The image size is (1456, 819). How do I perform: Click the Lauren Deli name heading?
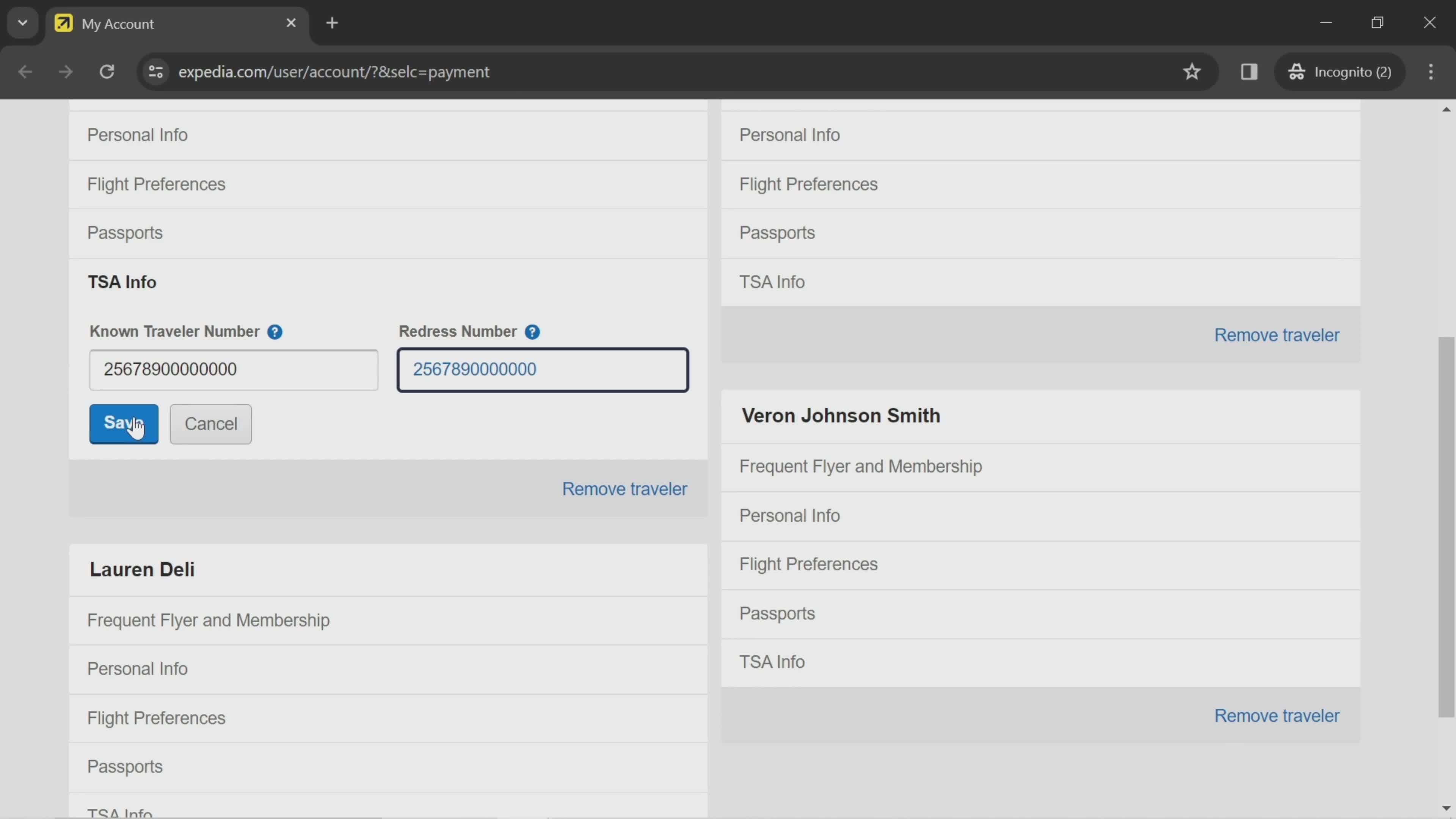(142, 570)
